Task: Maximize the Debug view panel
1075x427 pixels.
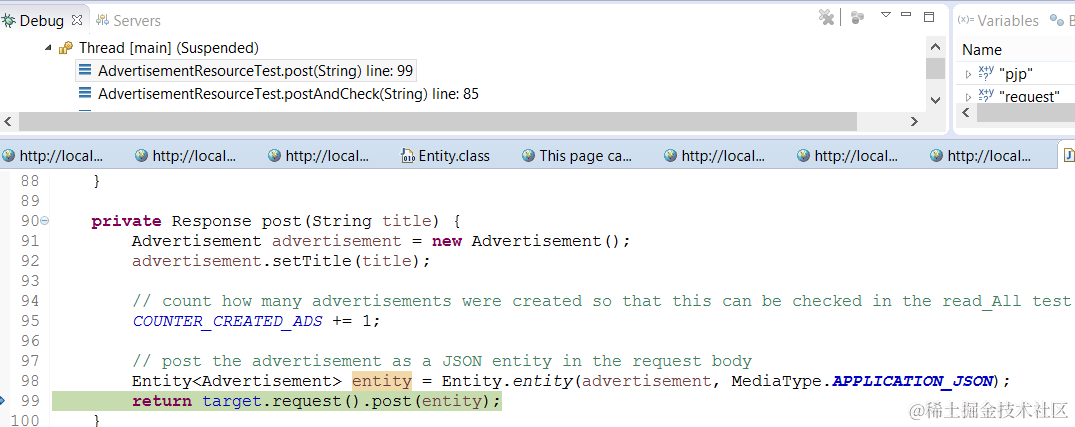Action: 929,16
